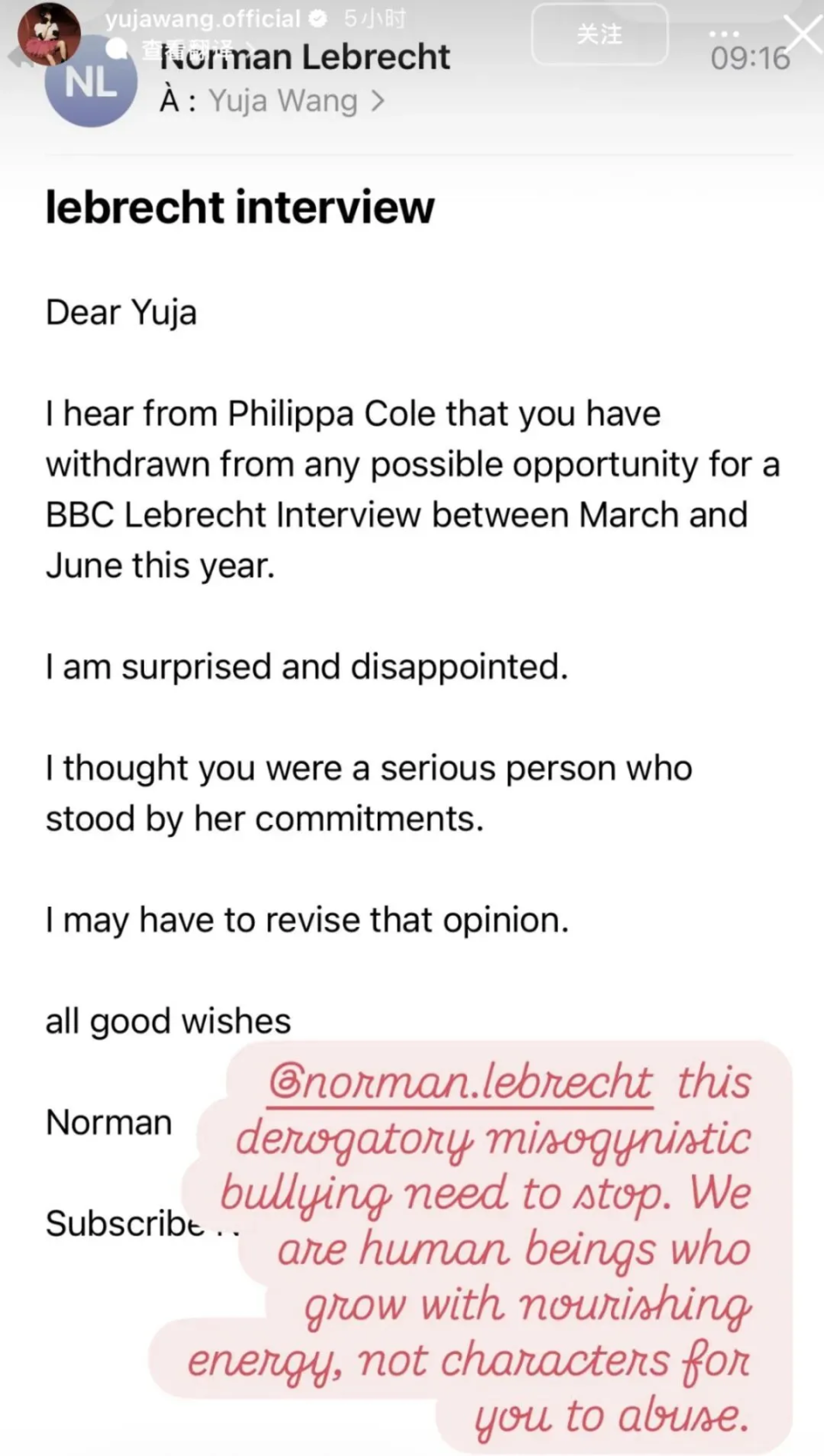Tap the pink text sticker on 'bullying need to stop'
This screenshot has width=824, height=1456.
[485, 1194]
